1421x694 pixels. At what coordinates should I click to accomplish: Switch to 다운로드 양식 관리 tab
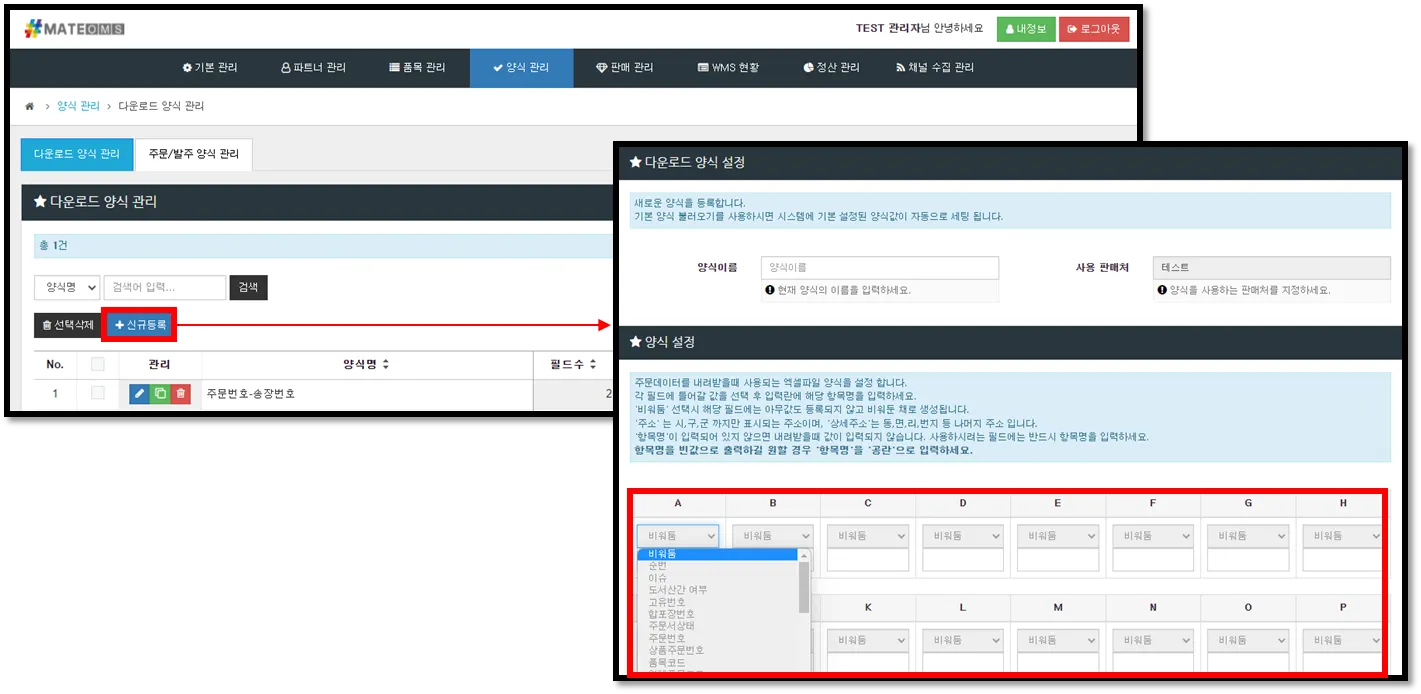(76, 154)
